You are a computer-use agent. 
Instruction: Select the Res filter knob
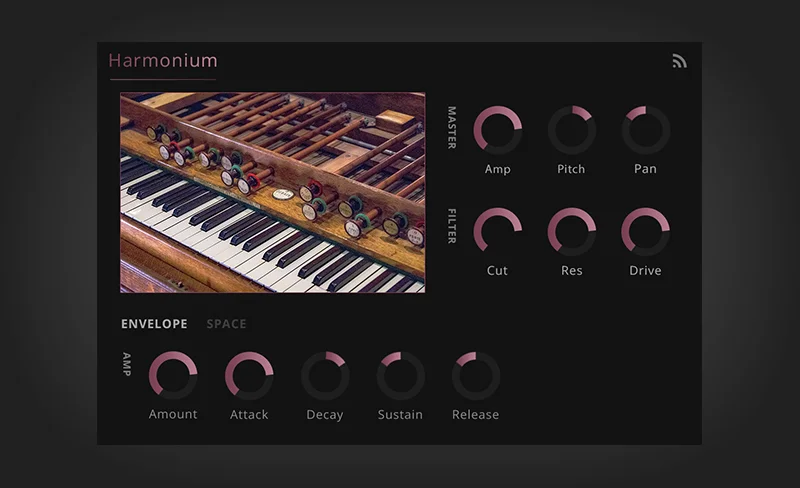point(571,231)
